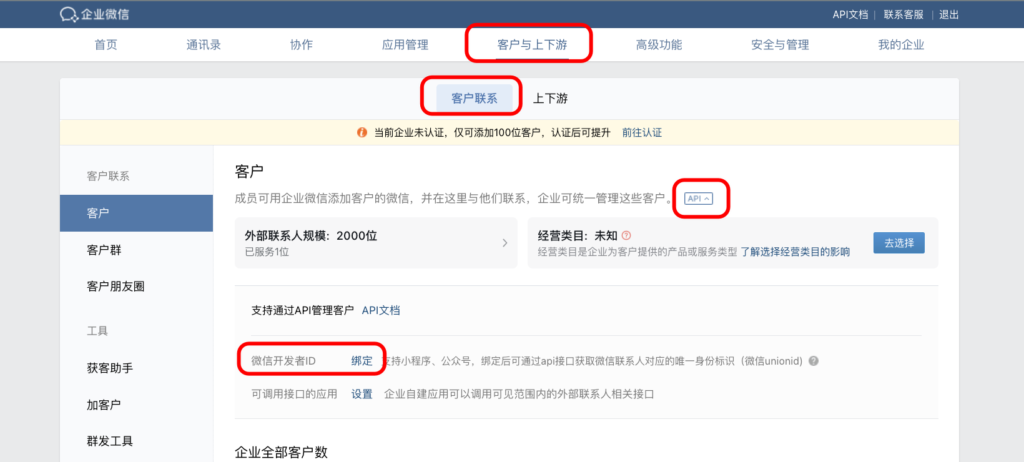Click the 支持通过API管理客户 label

[302, 310]
